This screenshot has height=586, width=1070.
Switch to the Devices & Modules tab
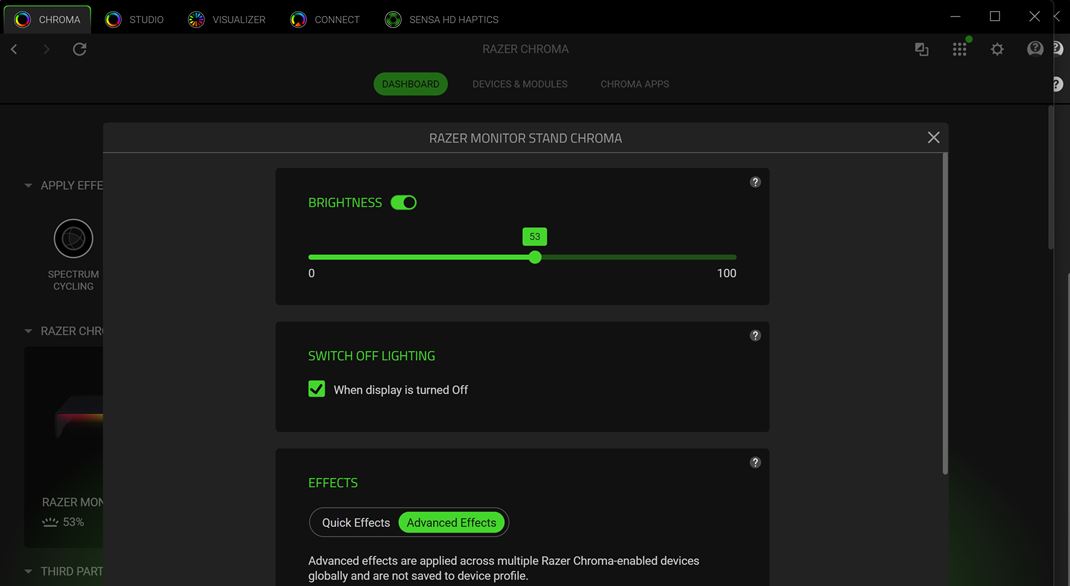click(520, 84)
